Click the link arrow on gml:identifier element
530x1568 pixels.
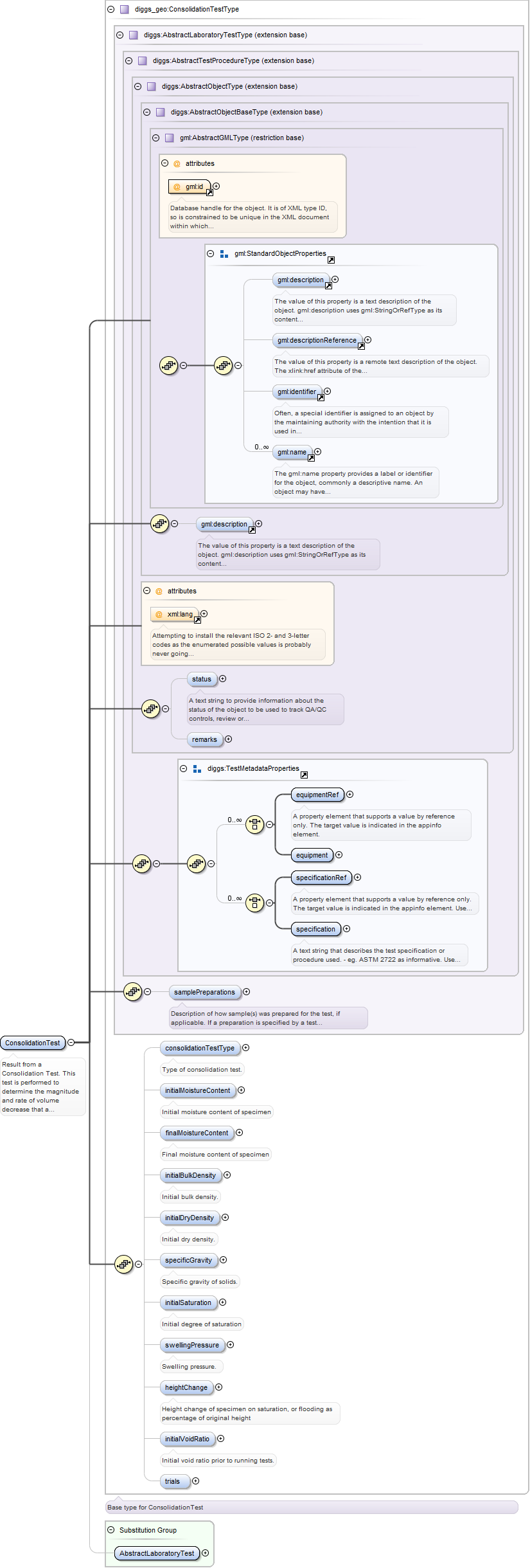321,398
